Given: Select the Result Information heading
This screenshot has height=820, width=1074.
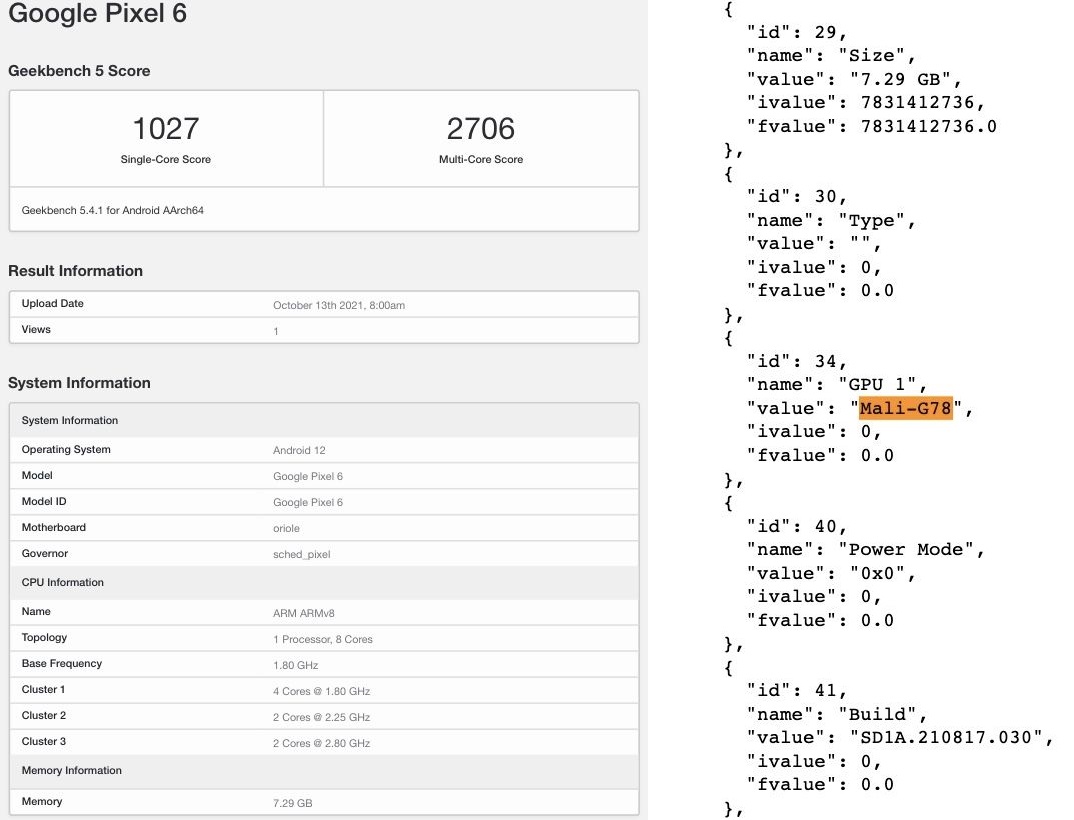Looking at the screenshot, I should click(x=75, y=271).
